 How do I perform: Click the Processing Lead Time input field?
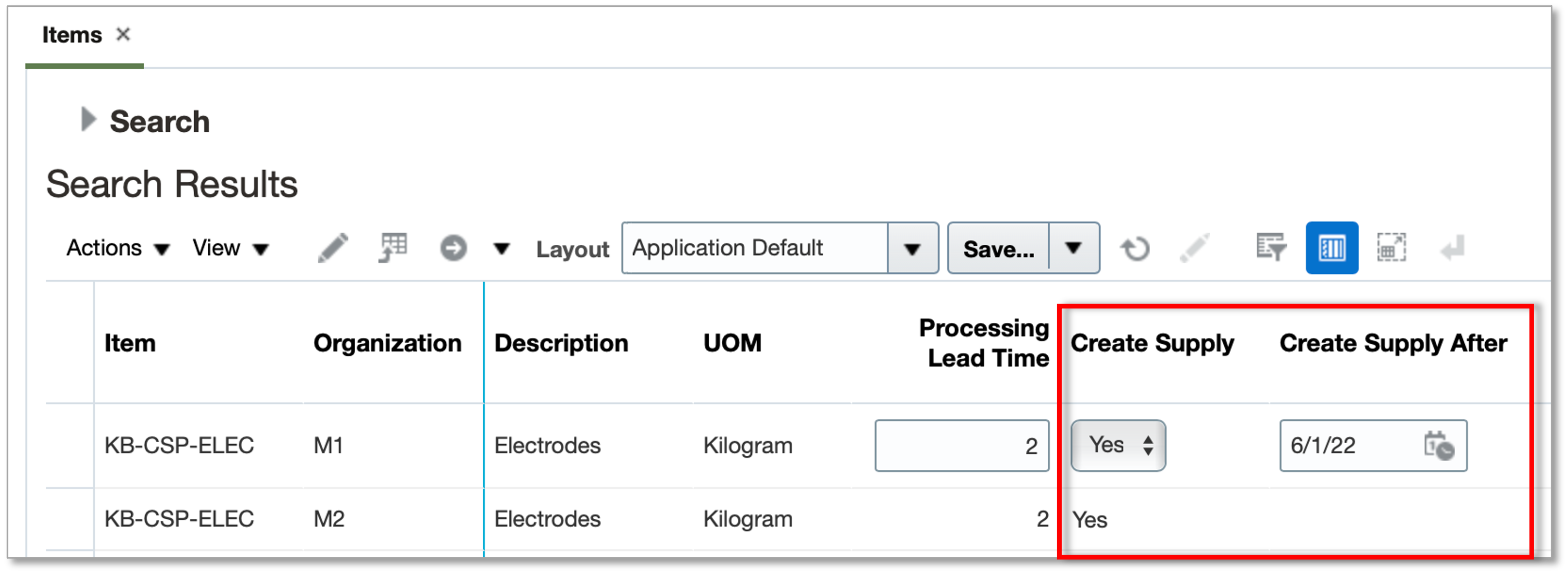point(961,445)
